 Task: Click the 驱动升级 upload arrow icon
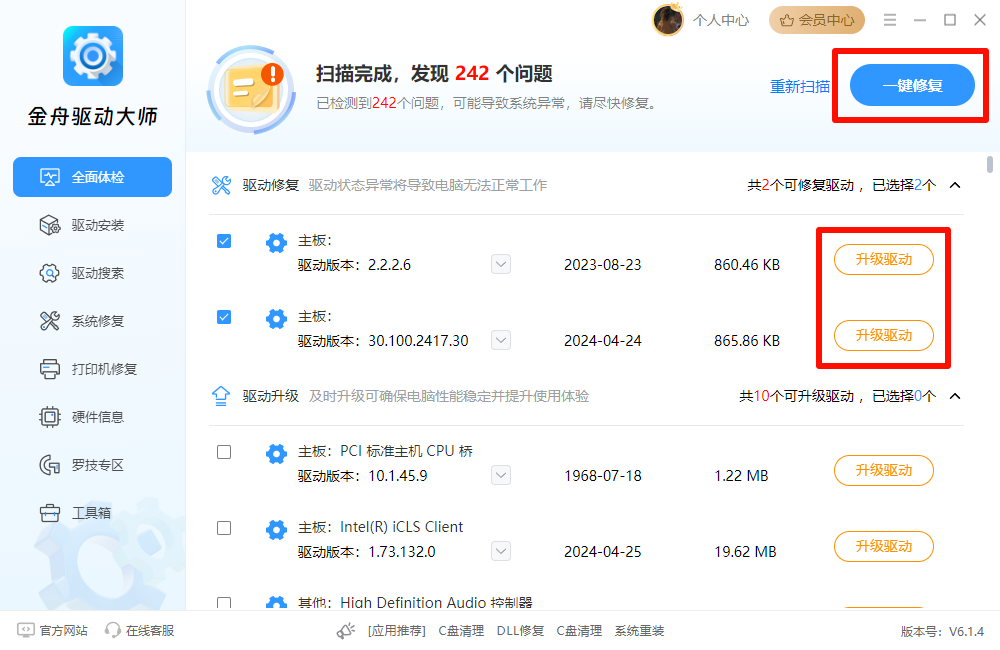(221, 396)
